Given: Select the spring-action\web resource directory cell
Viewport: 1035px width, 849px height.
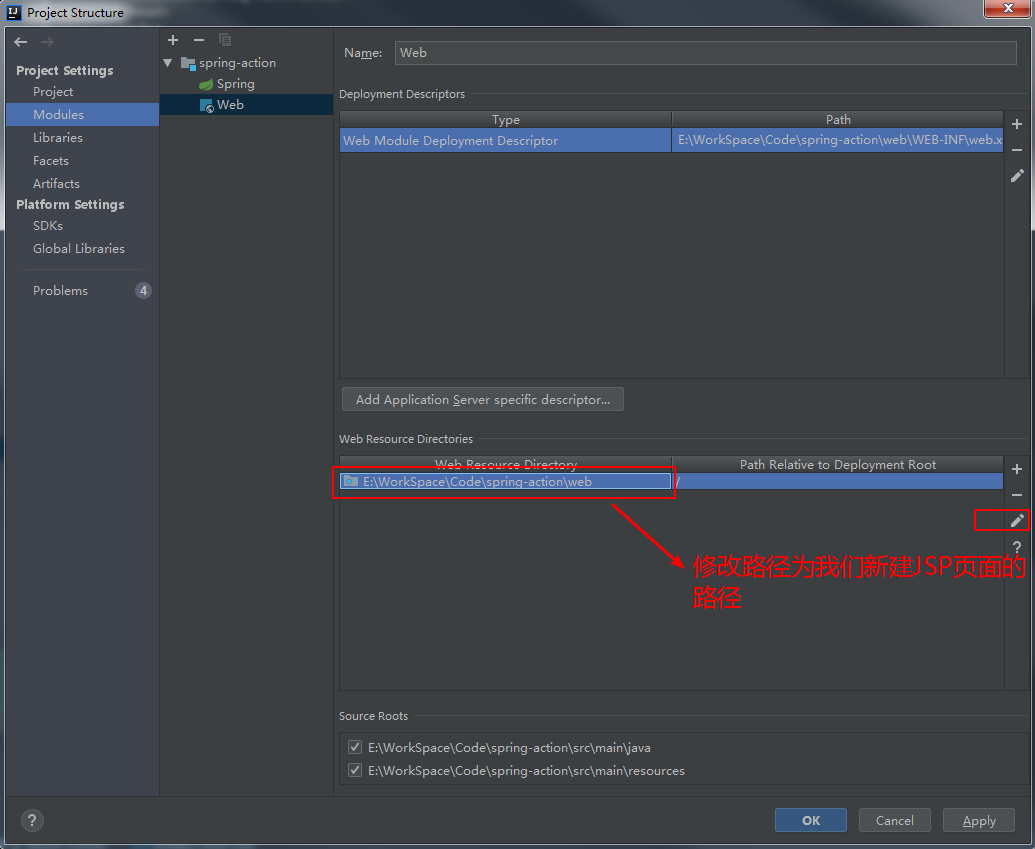Looking at the screenshot, I should 506,481.
